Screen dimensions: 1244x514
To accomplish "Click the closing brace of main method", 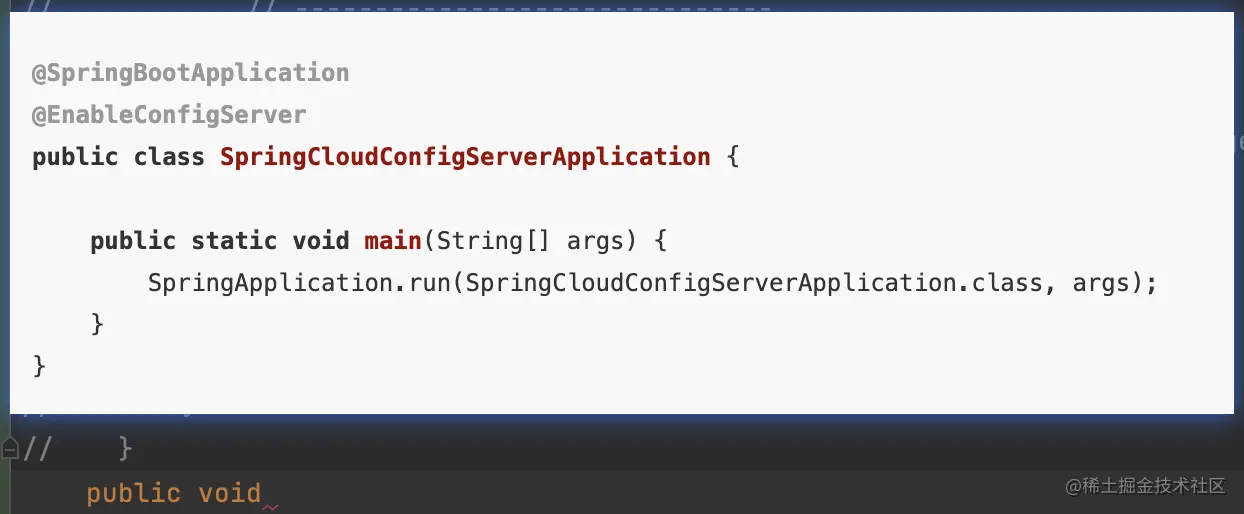I will (97, 324).
